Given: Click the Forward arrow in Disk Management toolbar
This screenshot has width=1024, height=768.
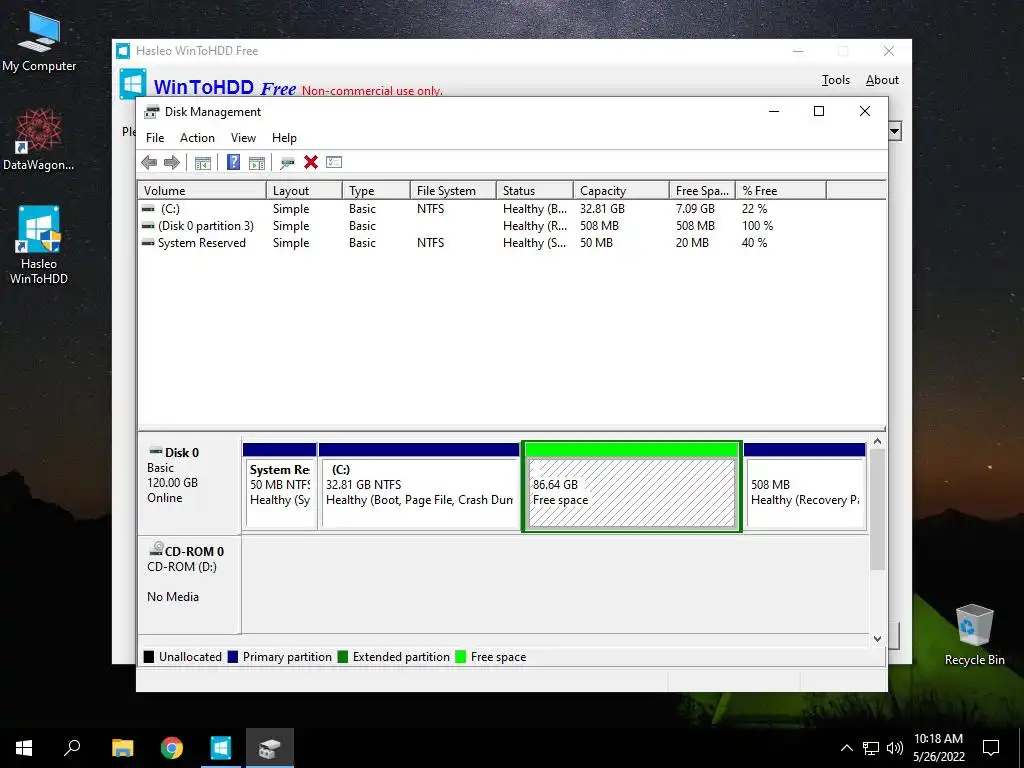Looking at the screenshot, I should [172, 163].
